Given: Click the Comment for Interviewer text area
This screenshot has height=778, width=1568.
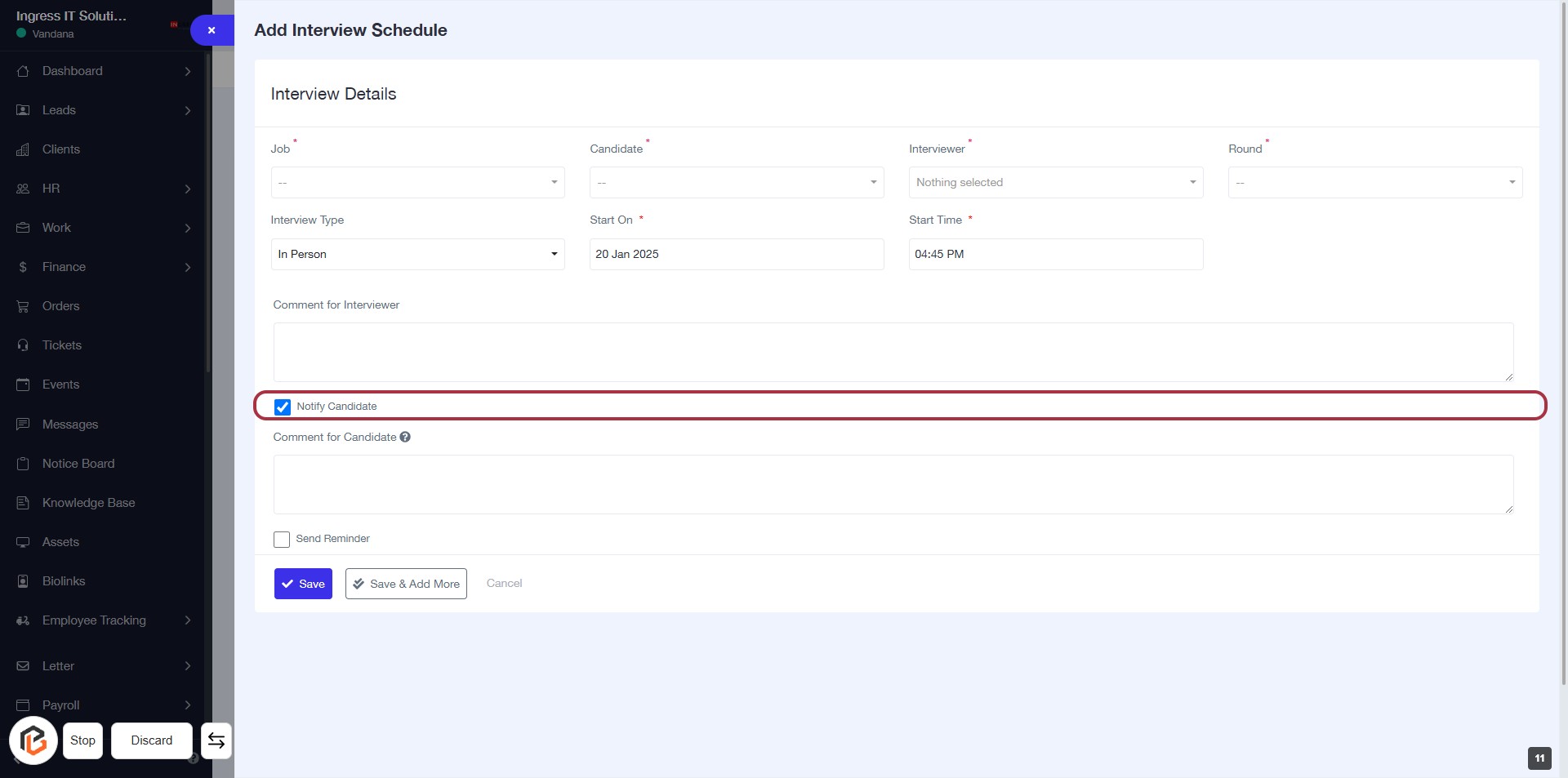Looking at the screenshot, I should pyautogui.click(x=893, y=352).
